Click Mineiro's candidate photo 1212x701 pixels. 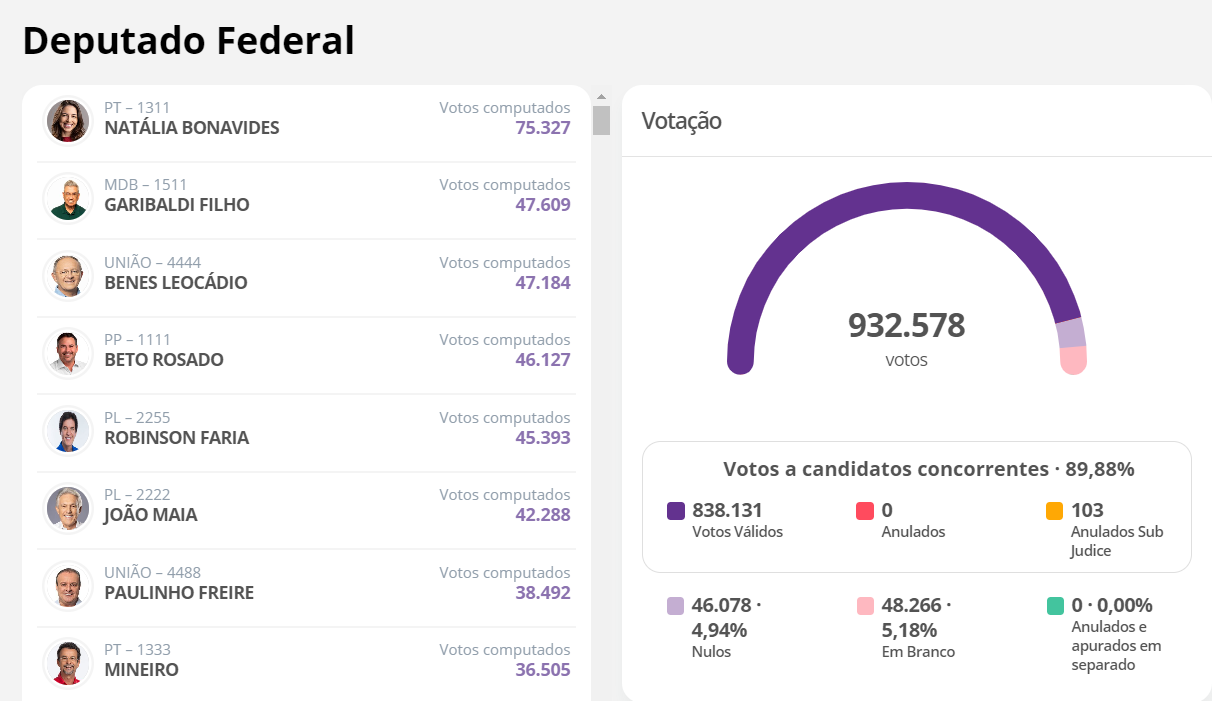coord(68,662)
